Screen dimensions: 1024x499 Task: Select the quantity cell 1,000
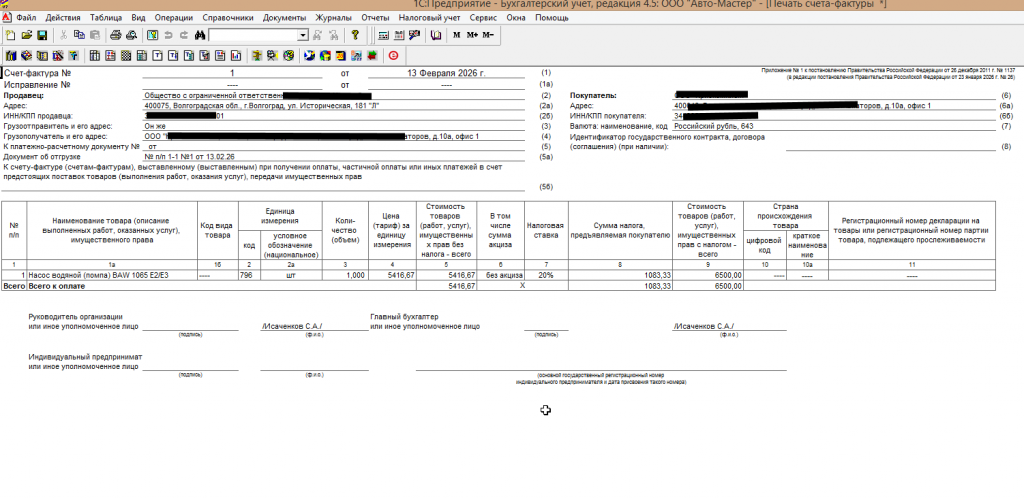point(345,276)
